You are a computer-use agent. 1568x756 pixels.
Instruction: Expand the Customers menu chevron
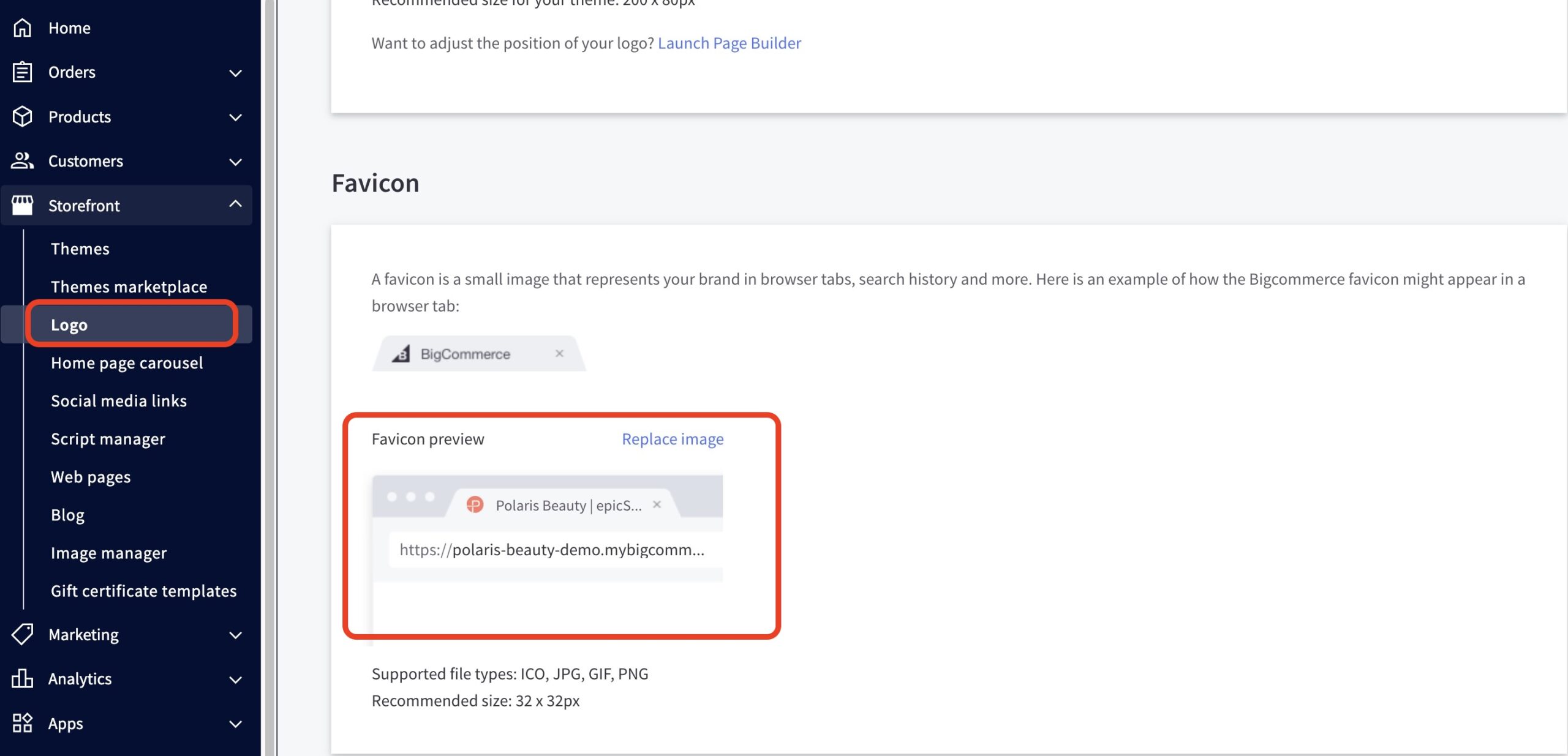point(235,162)
